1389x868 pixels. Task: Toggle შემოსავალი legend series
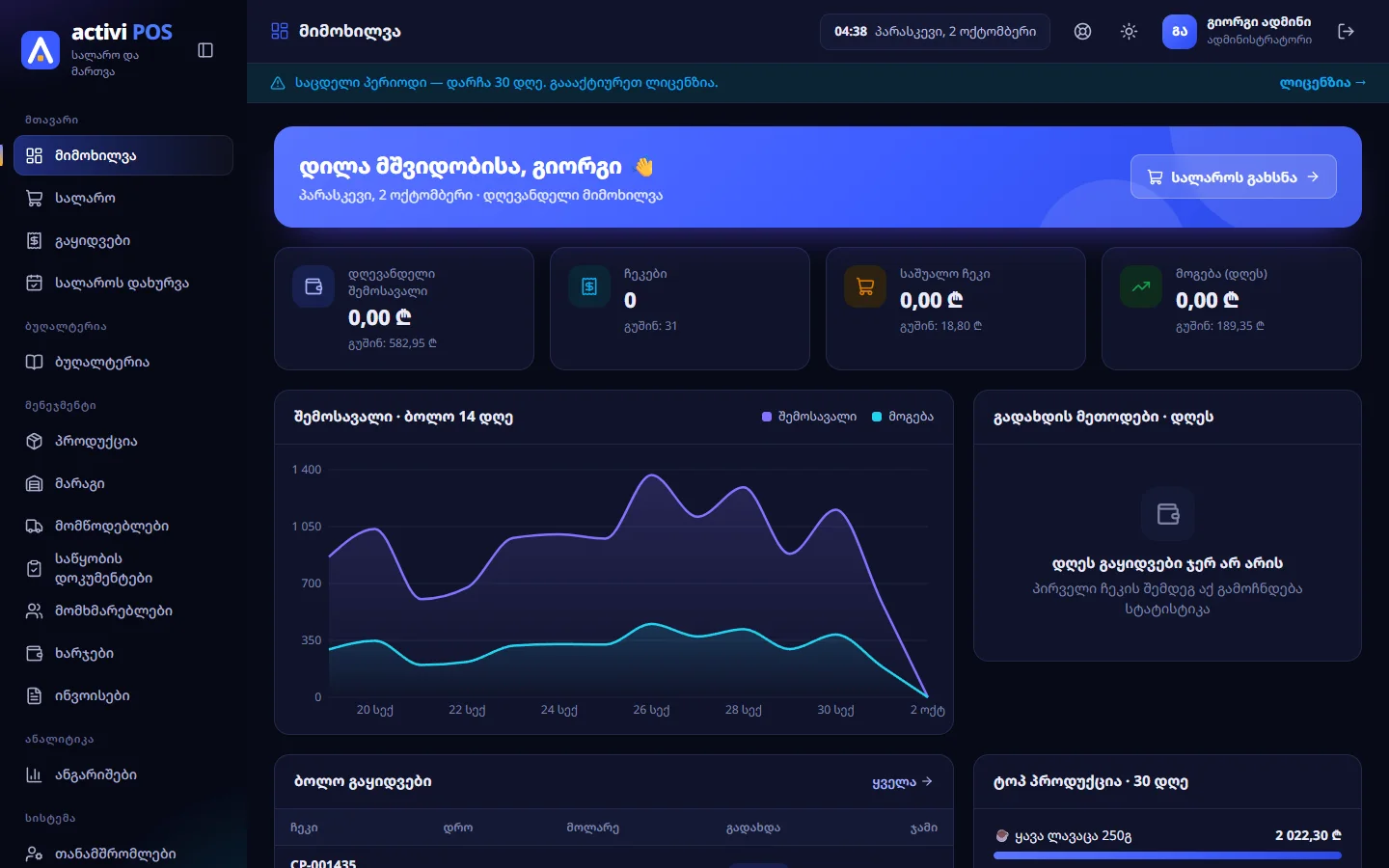click(808, 417)
